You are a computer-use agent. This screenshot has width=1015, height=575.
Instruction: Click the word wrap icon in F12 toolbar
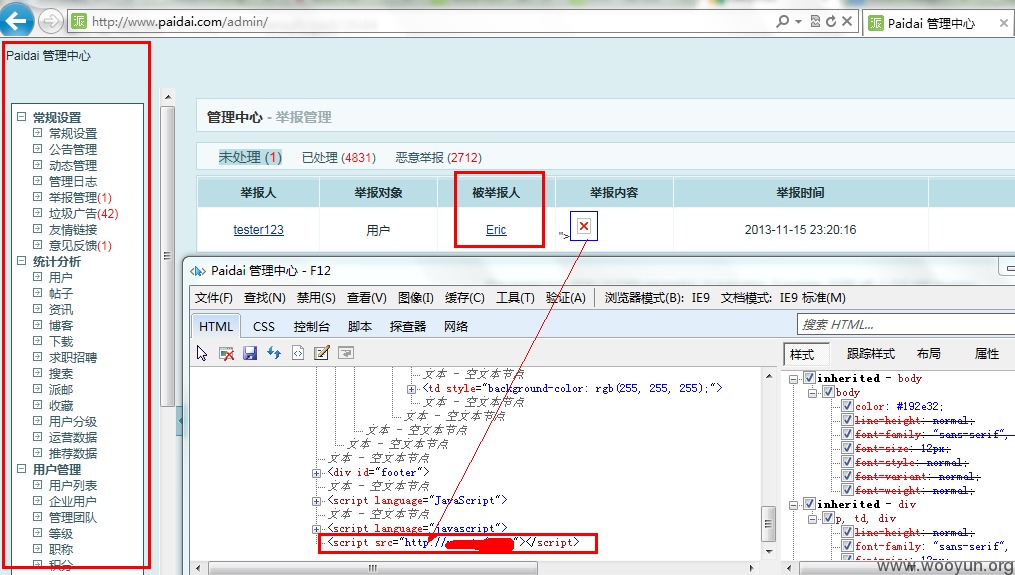click(346, 353)
